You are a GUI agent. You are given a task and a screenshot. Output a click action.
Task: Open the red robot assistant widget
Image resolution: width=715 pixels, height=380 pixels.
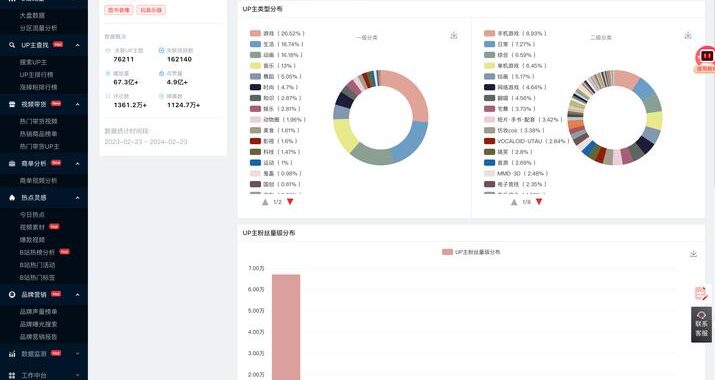[705, 58]
